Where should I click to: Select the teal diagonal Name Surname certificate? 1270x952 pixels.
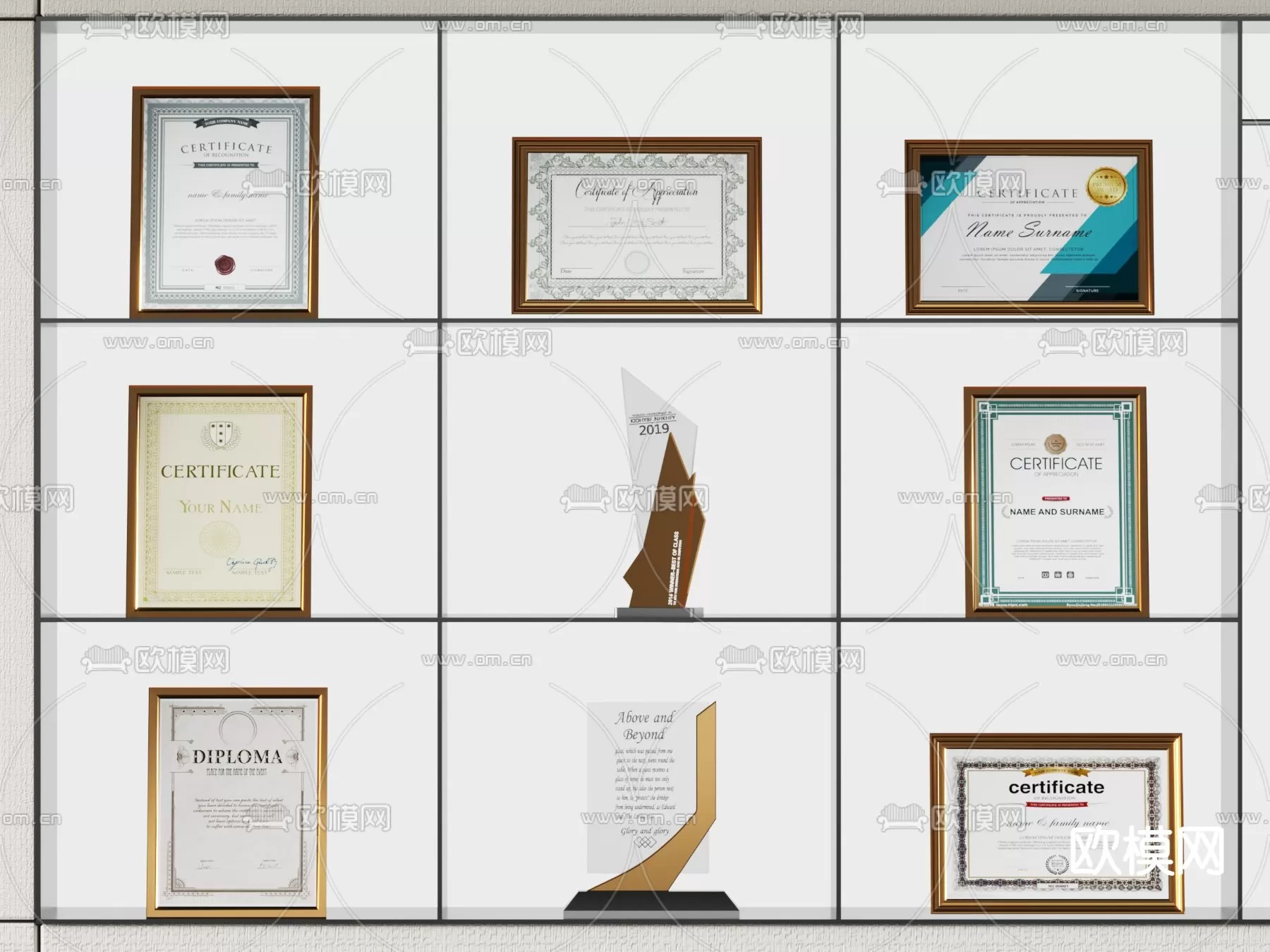point(1029,227)
